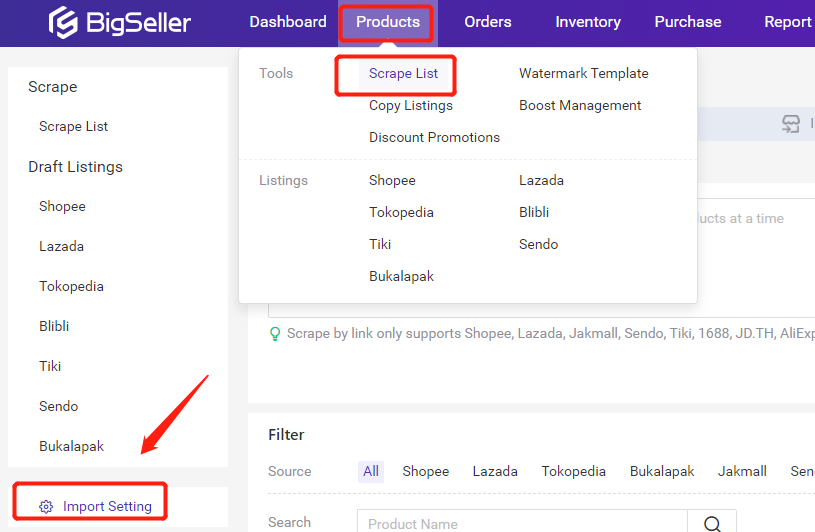815x532 pixels.
Task: Choose Discount Promotions in dropdown
Action: click(434, 137)
